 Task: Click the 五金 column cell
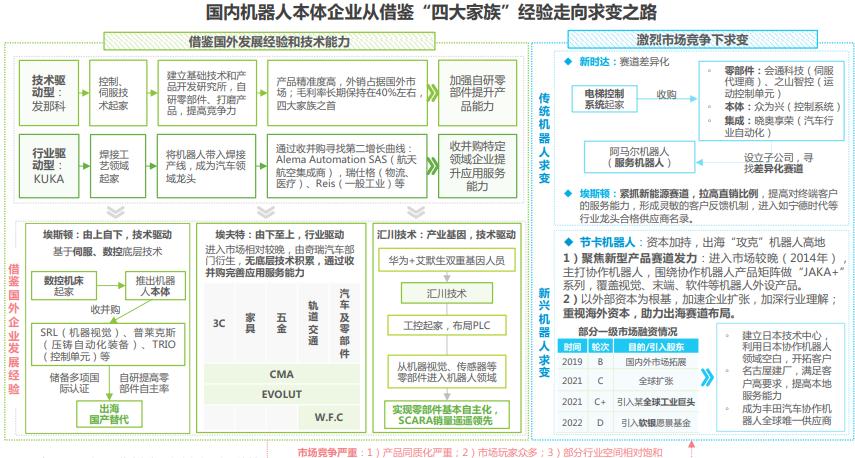click(282, 323)
